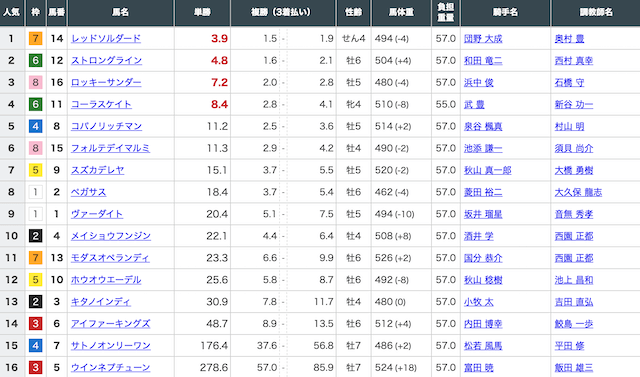Open horse link ストロングライン
The width and height of the screenshot is (640, 377).
(x=106, y=61)
